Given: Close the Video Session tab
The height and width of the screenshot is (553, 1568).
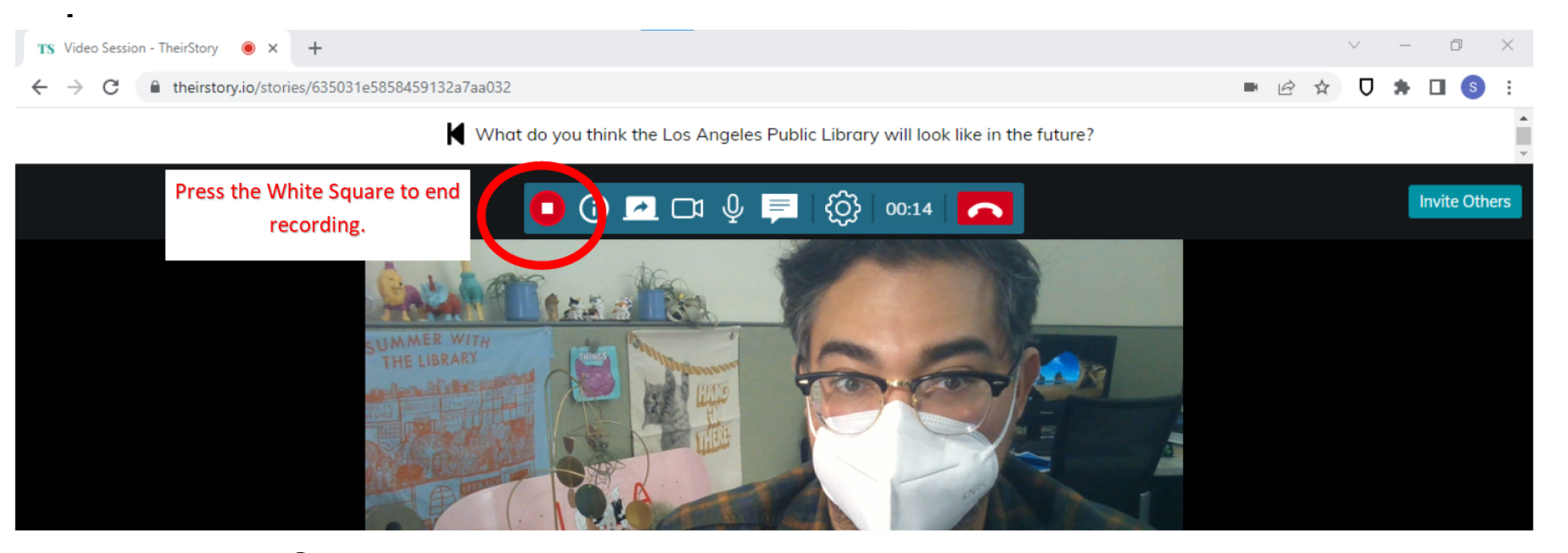Looking at the screenshot, I should pos(273,48).
